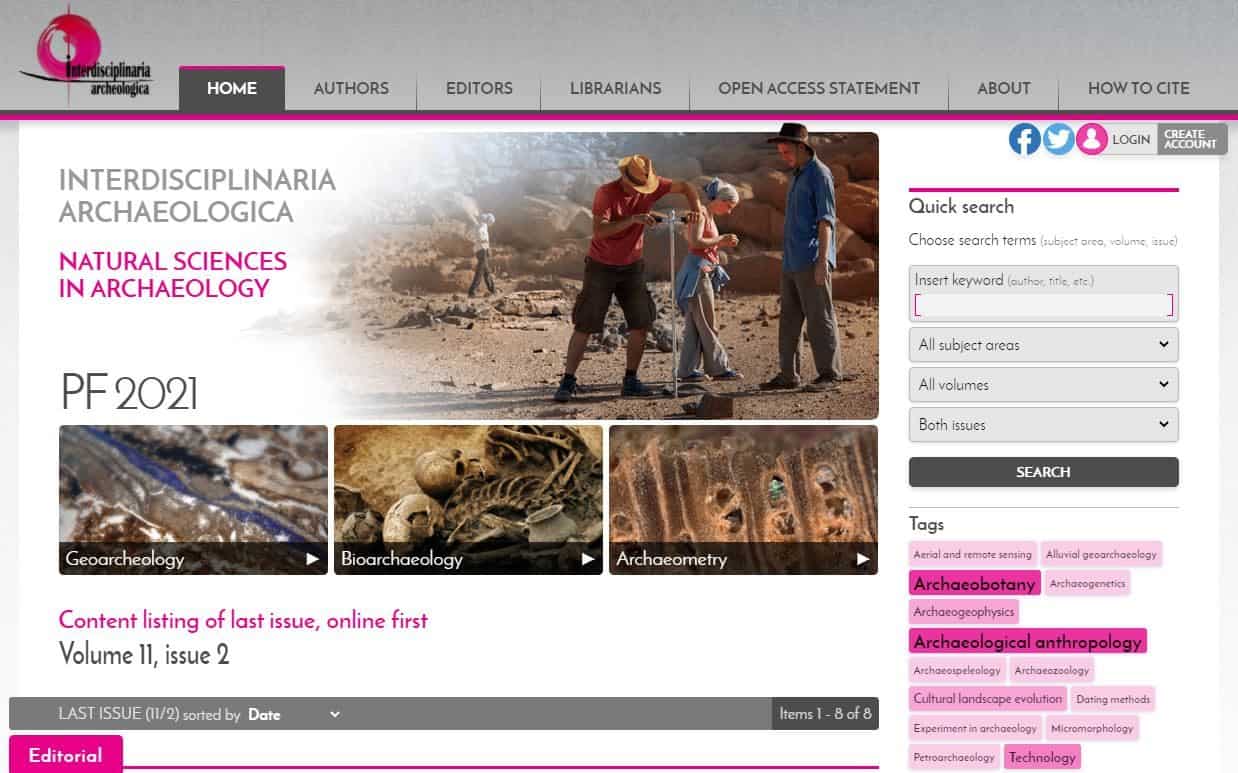Open the Twitter profile icon
Viewport: 1238px width, 773px height.
(1058, 139)
